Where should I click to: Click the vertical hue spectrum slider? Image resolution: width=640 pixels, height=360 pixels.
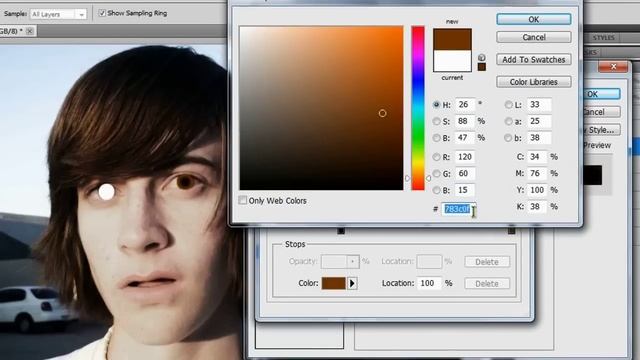click(418, 108)
